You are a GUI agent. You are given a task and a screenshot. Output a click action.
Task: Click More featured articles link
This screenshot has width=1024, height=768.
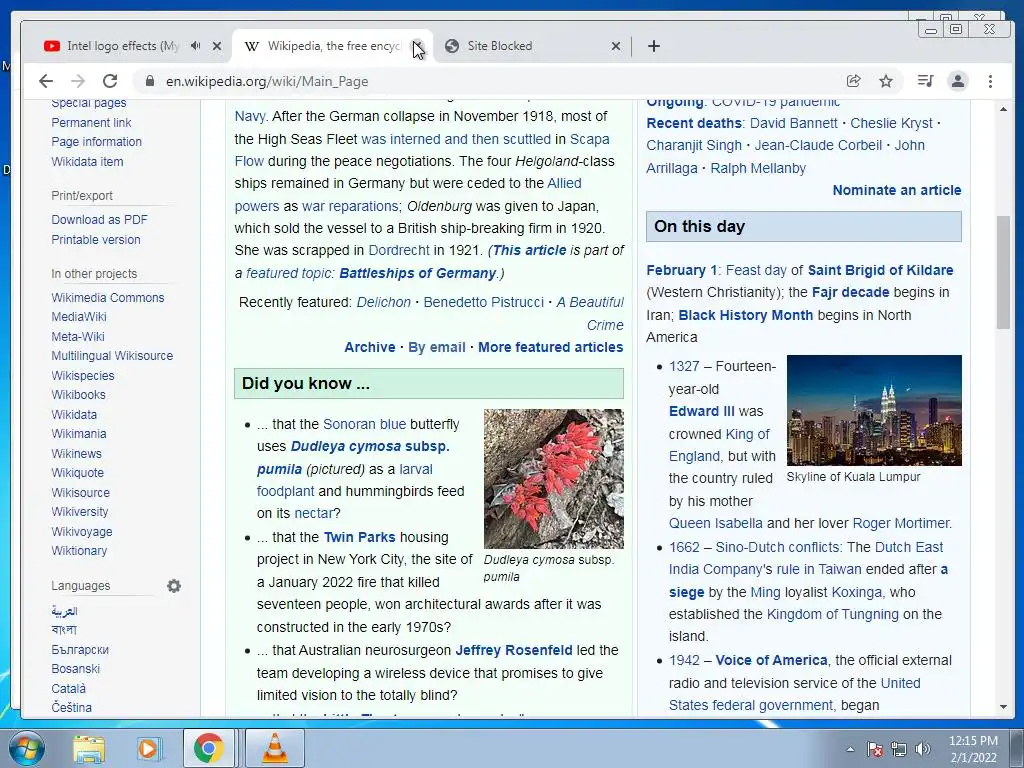[x=551, y=347]
